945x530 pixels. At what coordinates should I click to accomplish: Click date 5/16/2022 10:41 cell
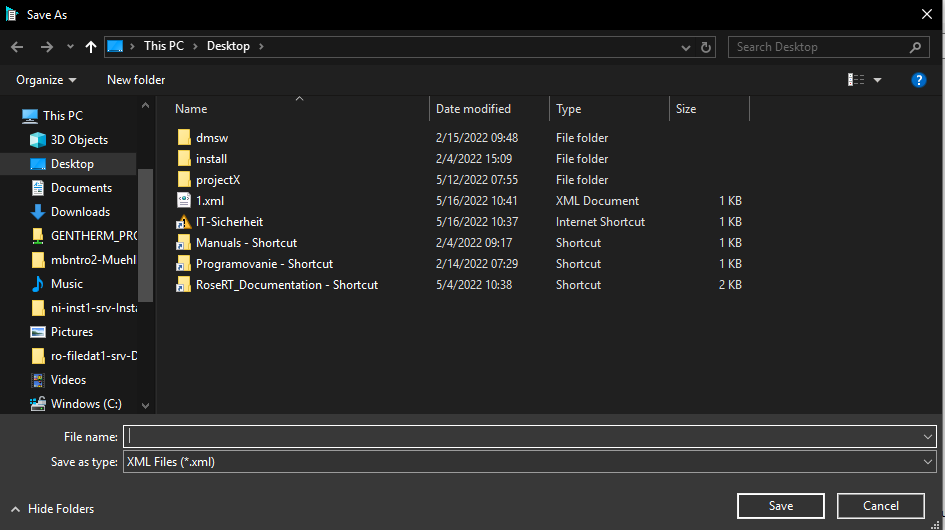coord(477,201)
